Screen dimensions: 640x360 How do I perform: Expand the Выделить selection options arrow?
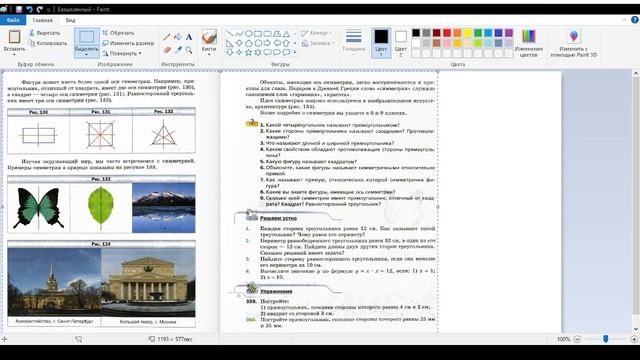click(87, 55)
